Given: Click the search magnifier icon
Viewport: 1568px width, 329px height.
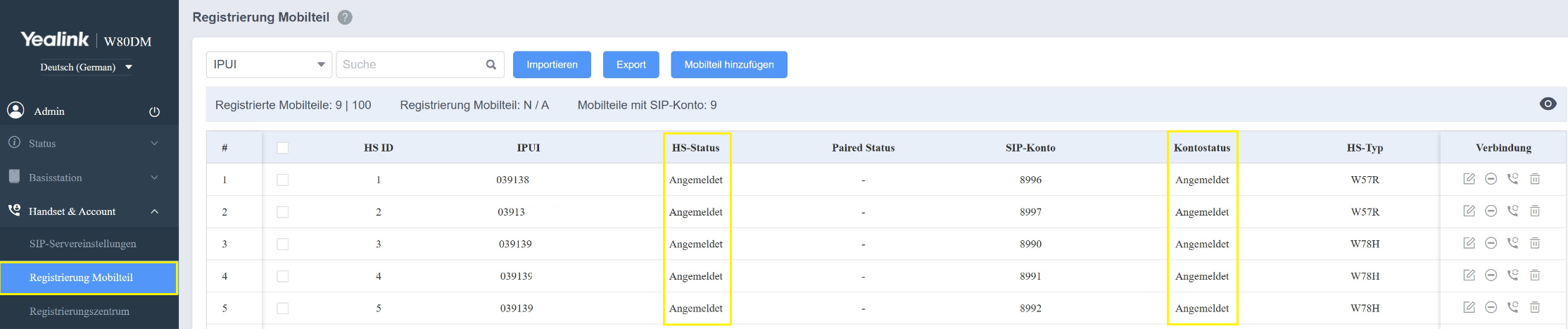Looking at the screenshot, I should pos(491,65).
